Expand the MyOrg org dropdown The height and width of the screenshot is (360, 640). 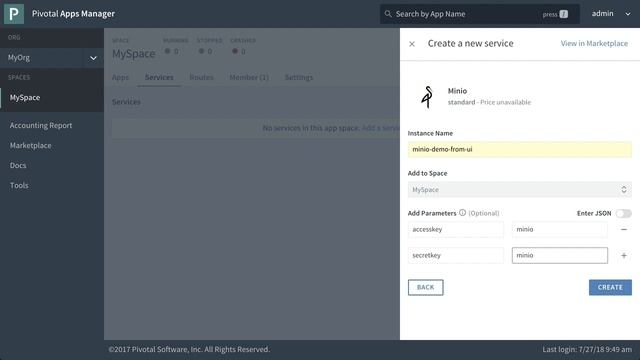pos(93,58)
